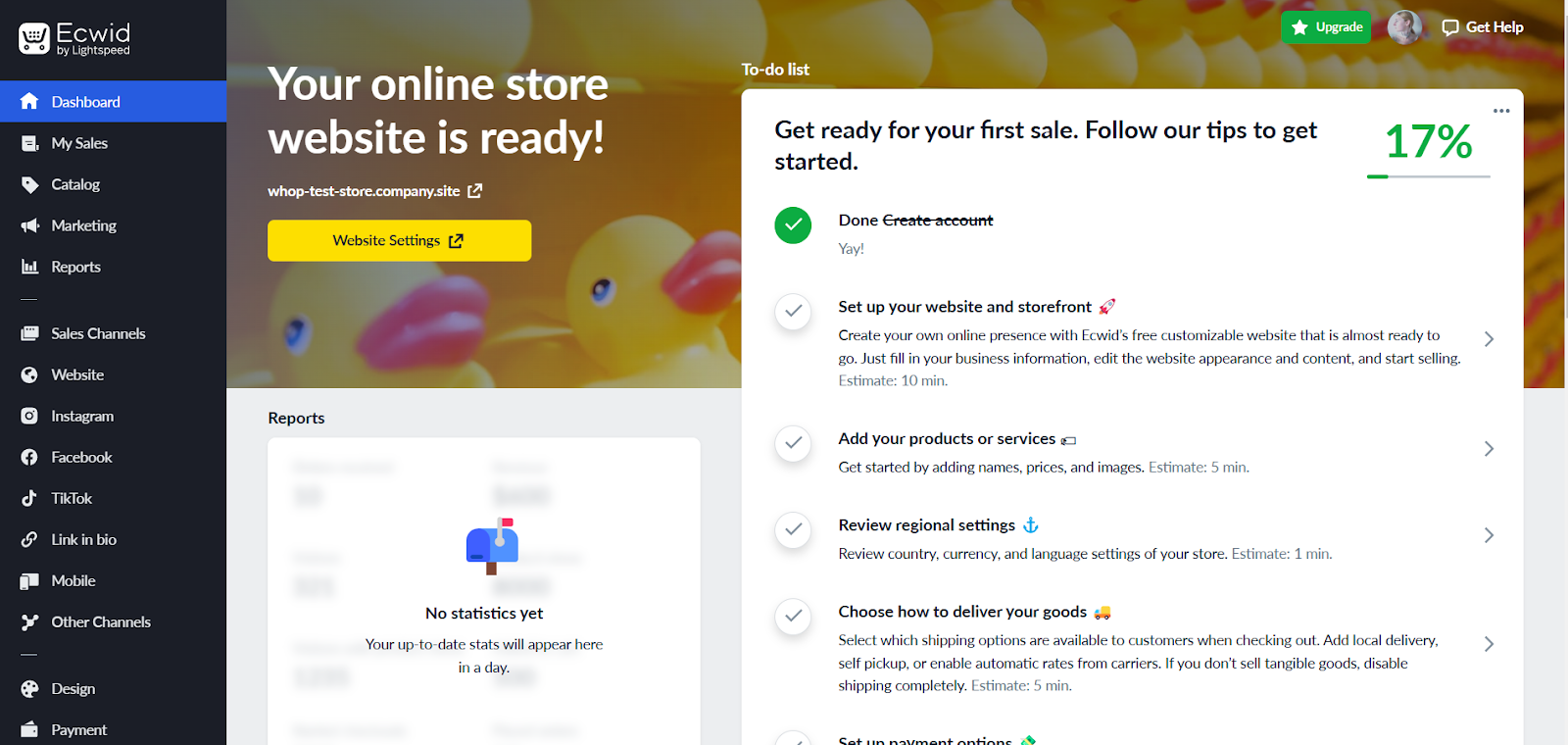Open the Instagram sales channel

[83, 416]
